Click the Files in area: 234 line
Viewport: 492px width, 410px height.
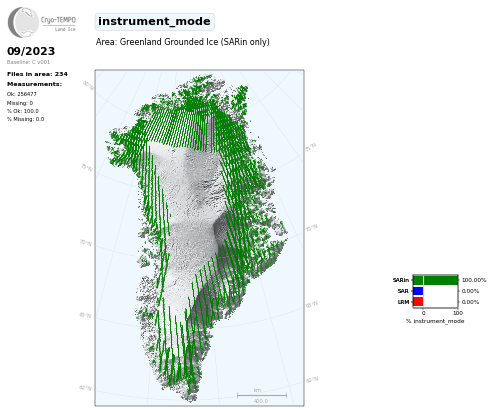click(x=37, y=74)
